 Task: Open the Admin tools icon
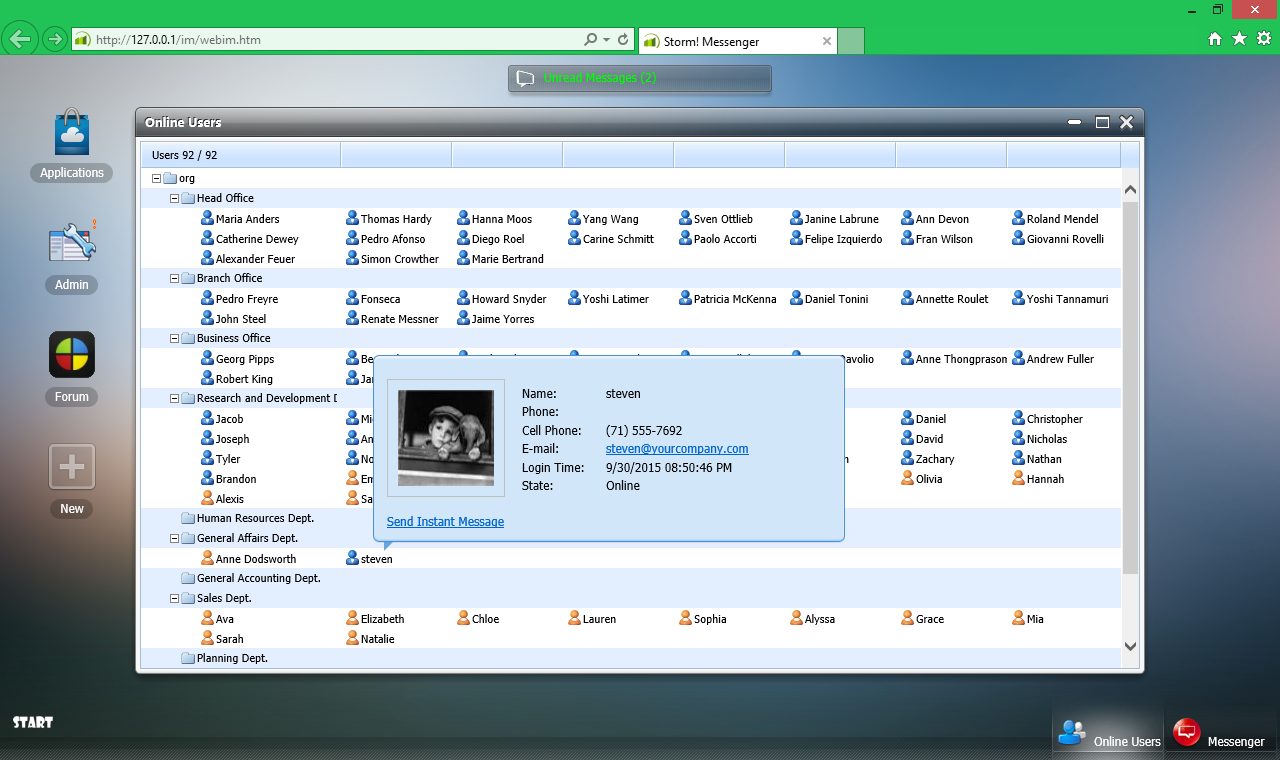[x=72, y=245]
